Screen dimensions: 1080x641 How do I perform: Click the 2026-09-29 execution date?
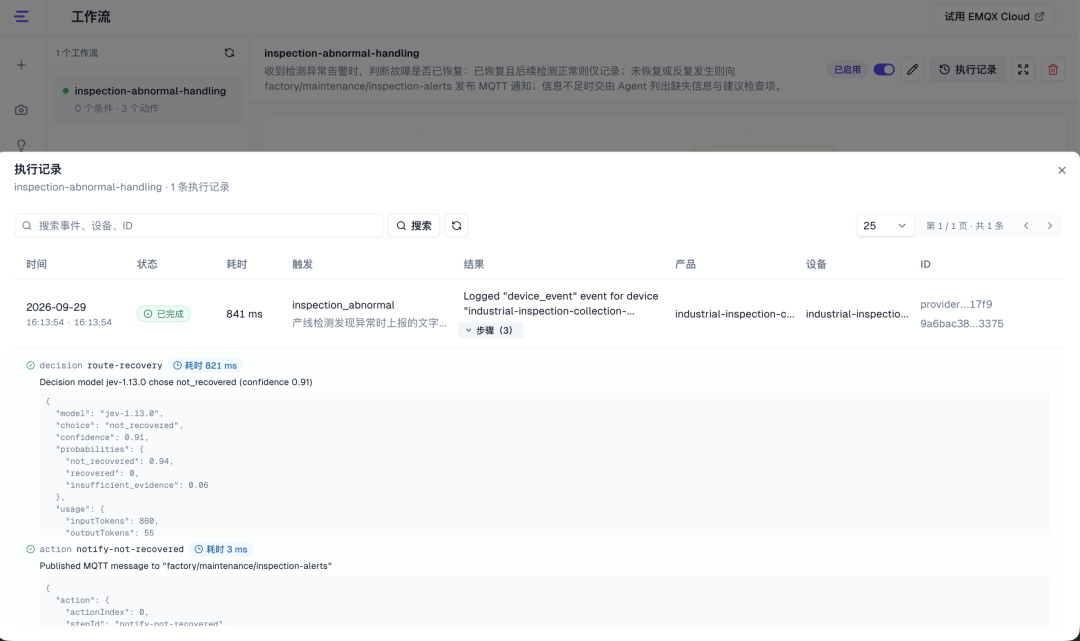pyautogui.click(x=56, y=307)
